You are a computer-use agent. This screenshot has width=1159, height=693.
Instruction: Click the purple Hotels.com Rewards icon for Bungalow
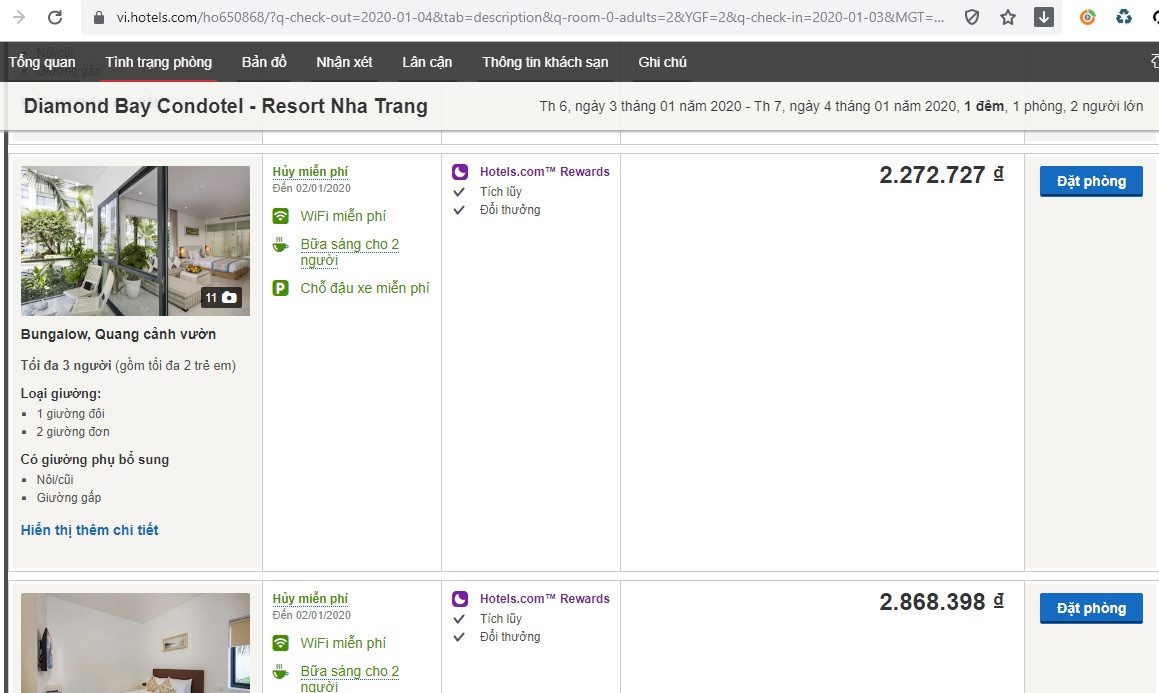[460, 172]
